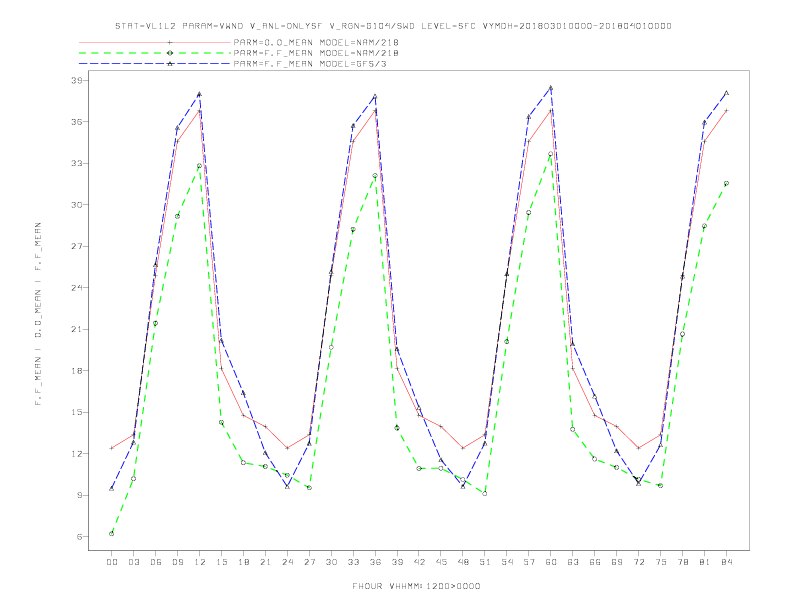This screenshot has width=792, height=612.
Task: Click x-axis forecast hour label 03
Action: click(133, 562)
